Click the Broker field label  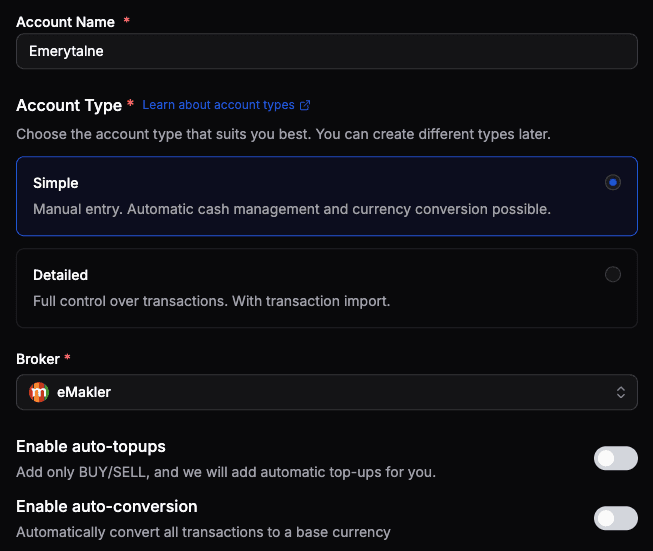click(37, 357)
